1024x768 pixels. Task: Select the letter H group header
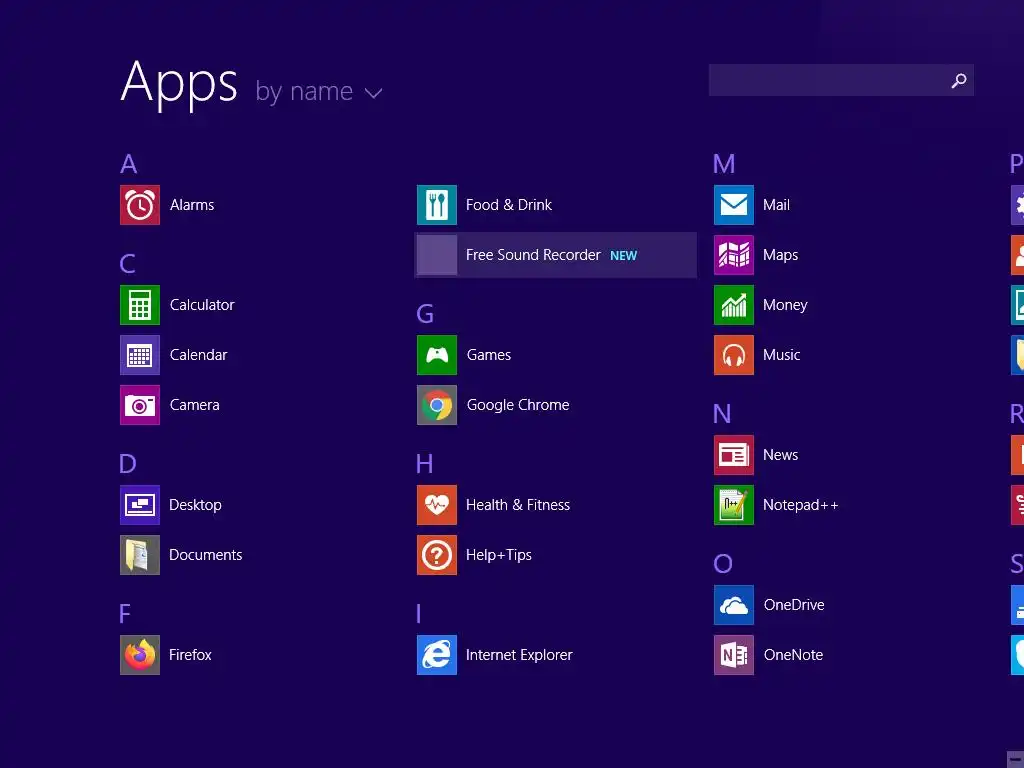(x=424, y=464)
